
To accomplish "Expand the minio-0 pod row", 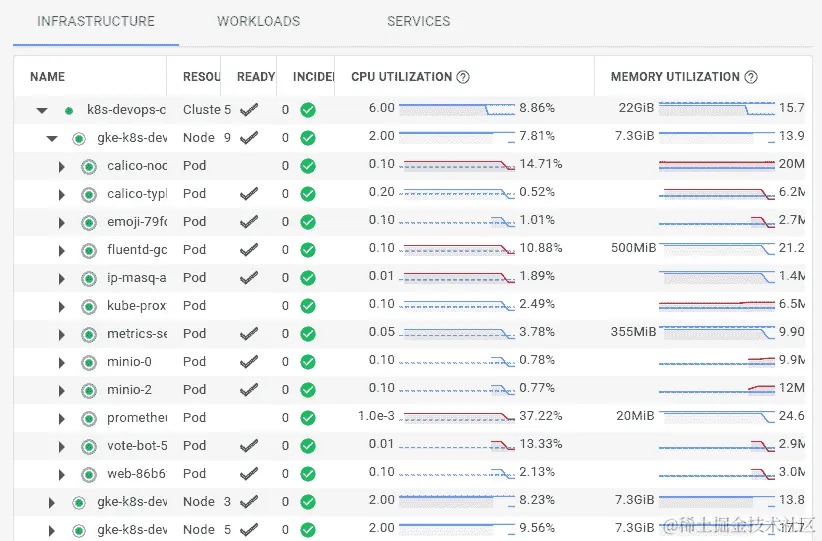I will pos(61,363).
